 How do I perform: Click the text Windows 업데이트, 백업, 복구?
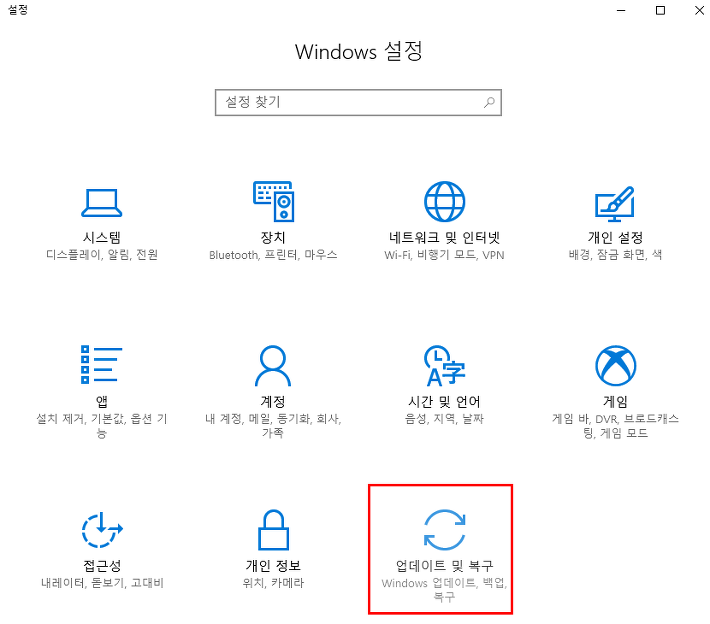pyautogui.click(x=444, y=590)
